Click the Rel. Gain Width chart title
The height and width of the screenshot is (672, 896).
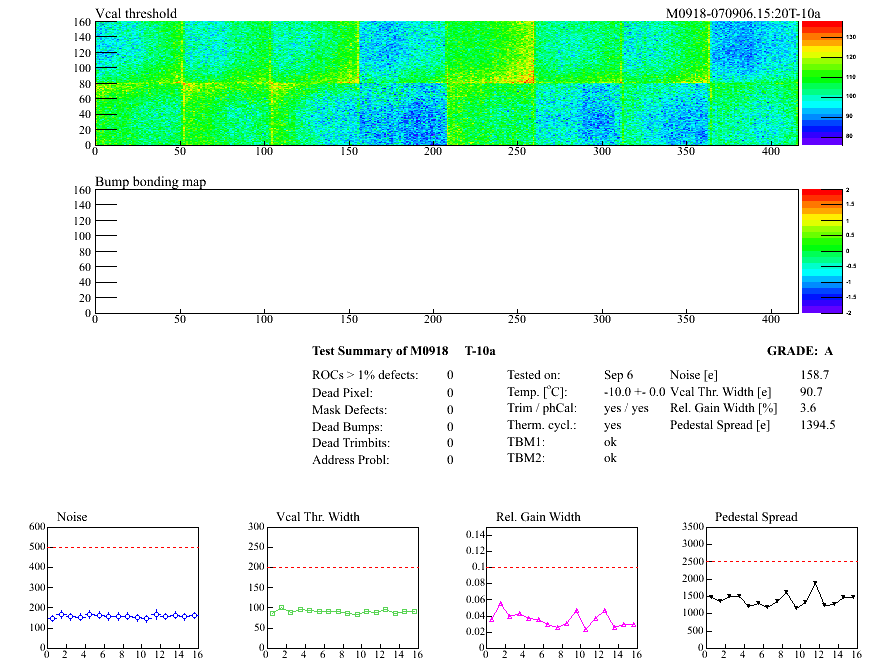click(538, 517)
